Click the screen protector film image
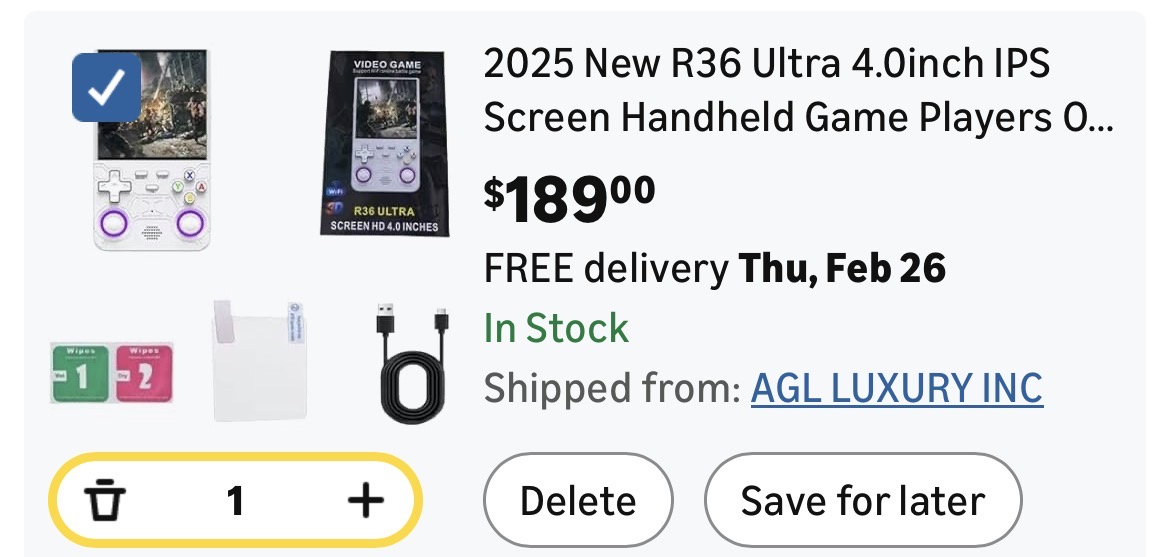Viewport: 1170px width, 557px height. point(258,360)
